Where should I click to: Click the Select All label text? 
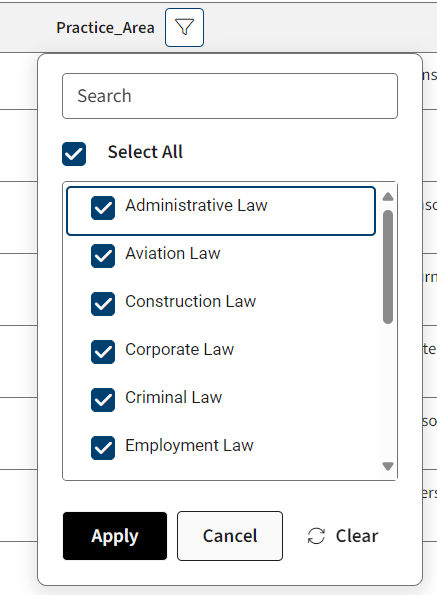click(145, 152)
